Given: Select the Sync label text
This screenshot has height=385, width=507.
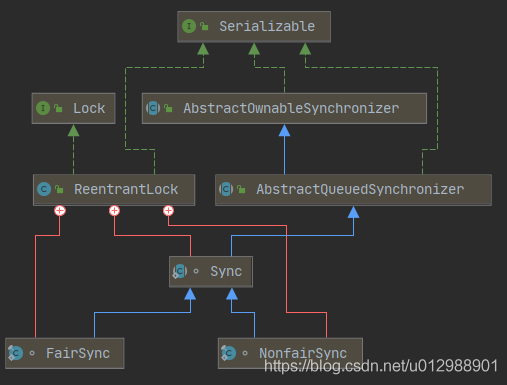Looking at the screenshot, I should tap(226, 271).
